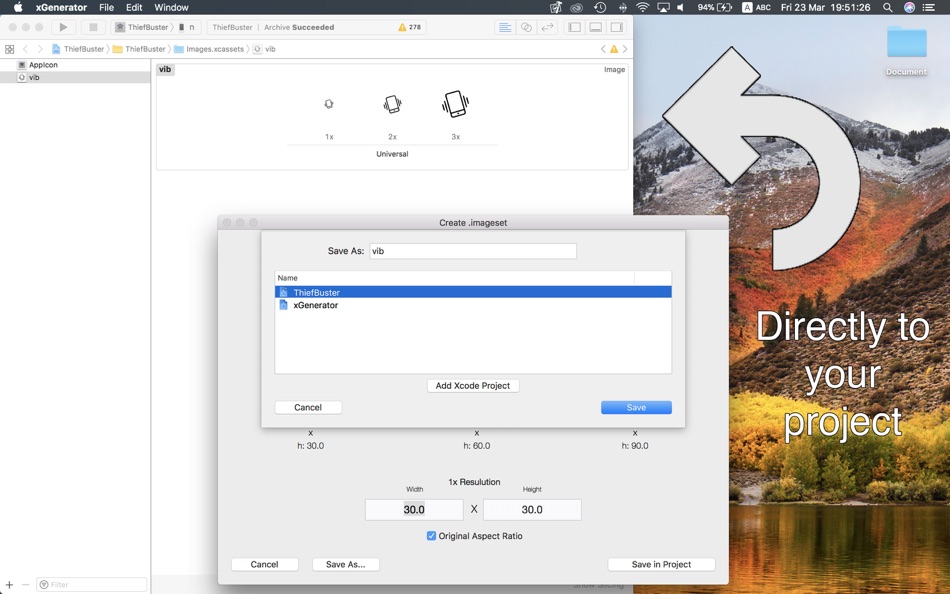Image resolution: width=950 pixels, height=594 pixels.
Task: Select the 3x vib image slot
Action: coord(456,104)
